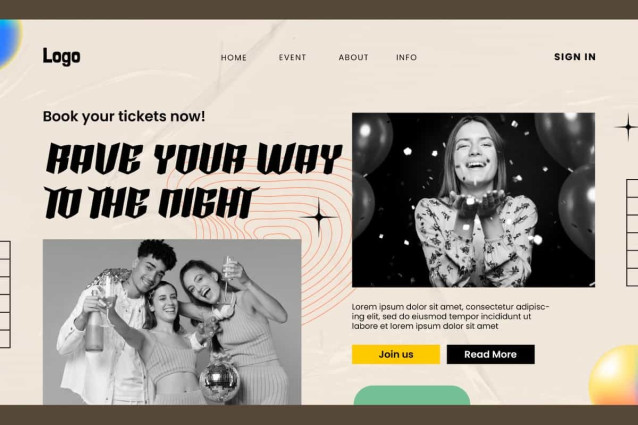Click the black Read More button
Screen dimensions: 638x425
point(491,354)
